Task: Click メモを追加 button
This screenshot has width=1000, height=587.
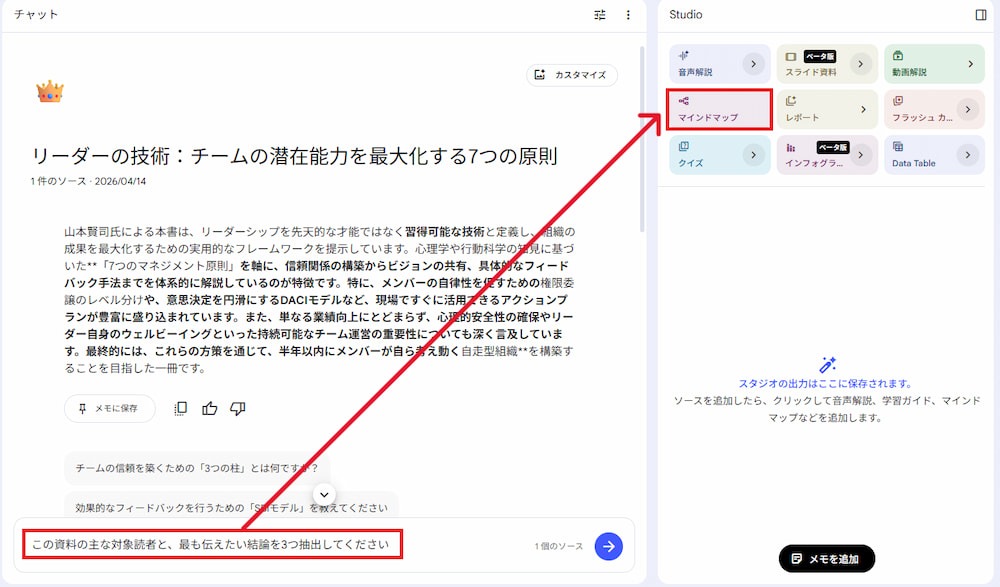Action: 827,559
